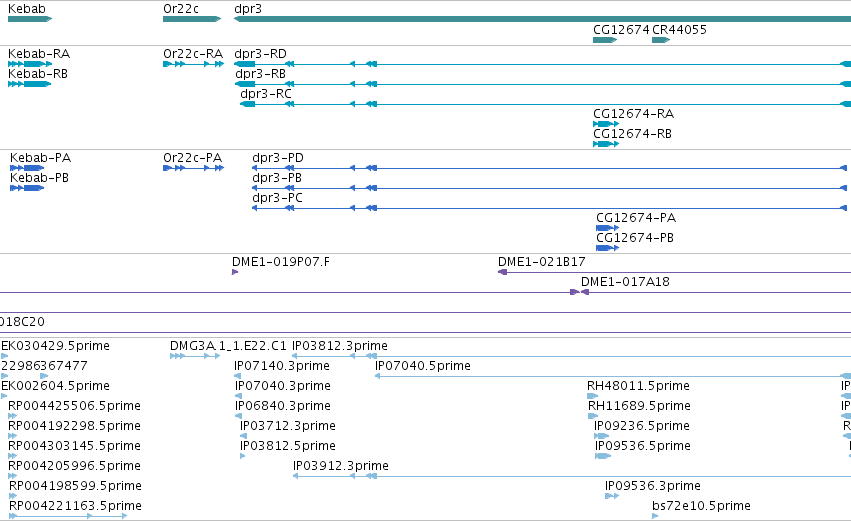851x521 pixels.
Task: Select the IP07040.3prime EST label
Action: pyautogui.click(x=283, y=386)
